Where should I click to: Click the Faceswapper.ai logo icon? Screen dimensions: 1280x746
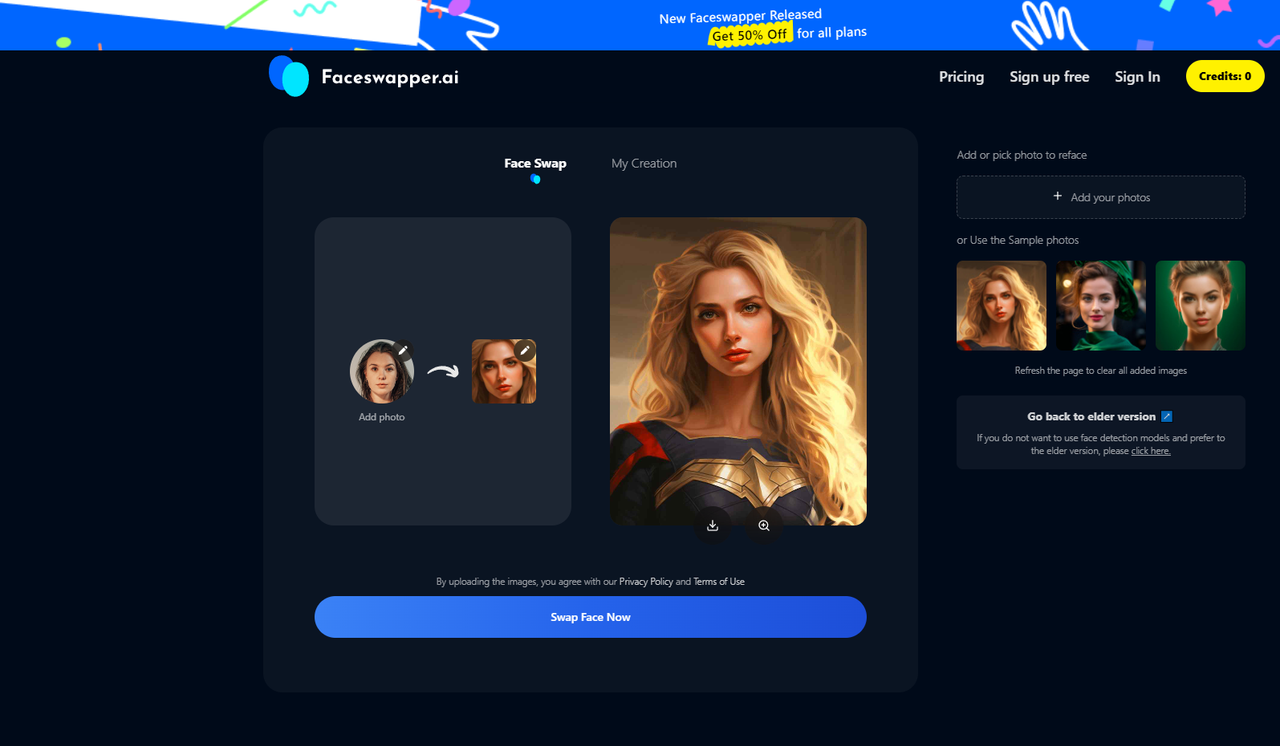pyautogui.click(x=289, y=76)
